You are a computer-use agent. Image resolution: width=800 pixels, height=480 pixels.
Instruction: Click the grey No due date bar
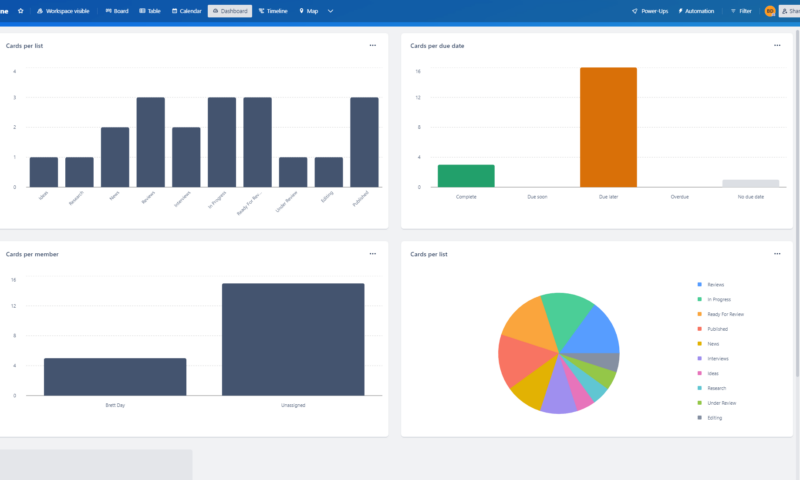pos(751,184)
